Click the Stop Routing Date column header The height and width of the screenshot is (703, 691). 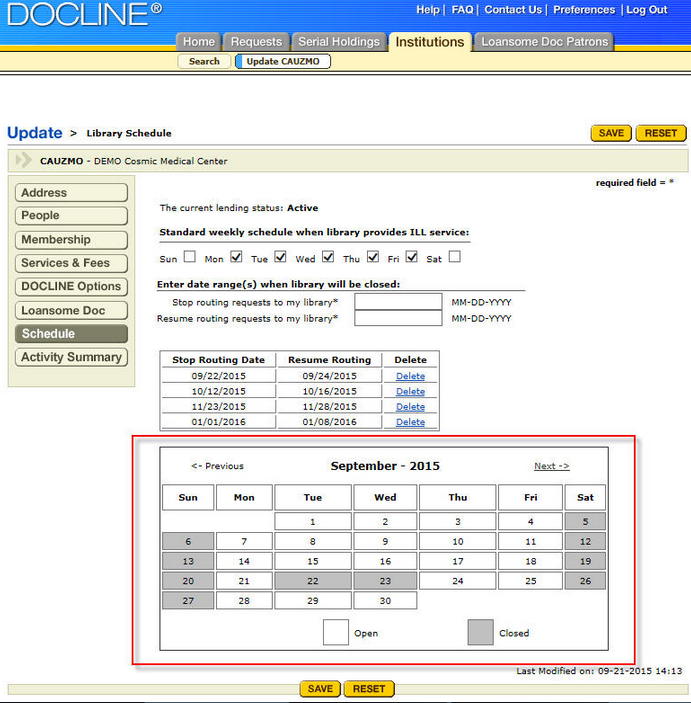pyautogui.click(x=218, y=360)
